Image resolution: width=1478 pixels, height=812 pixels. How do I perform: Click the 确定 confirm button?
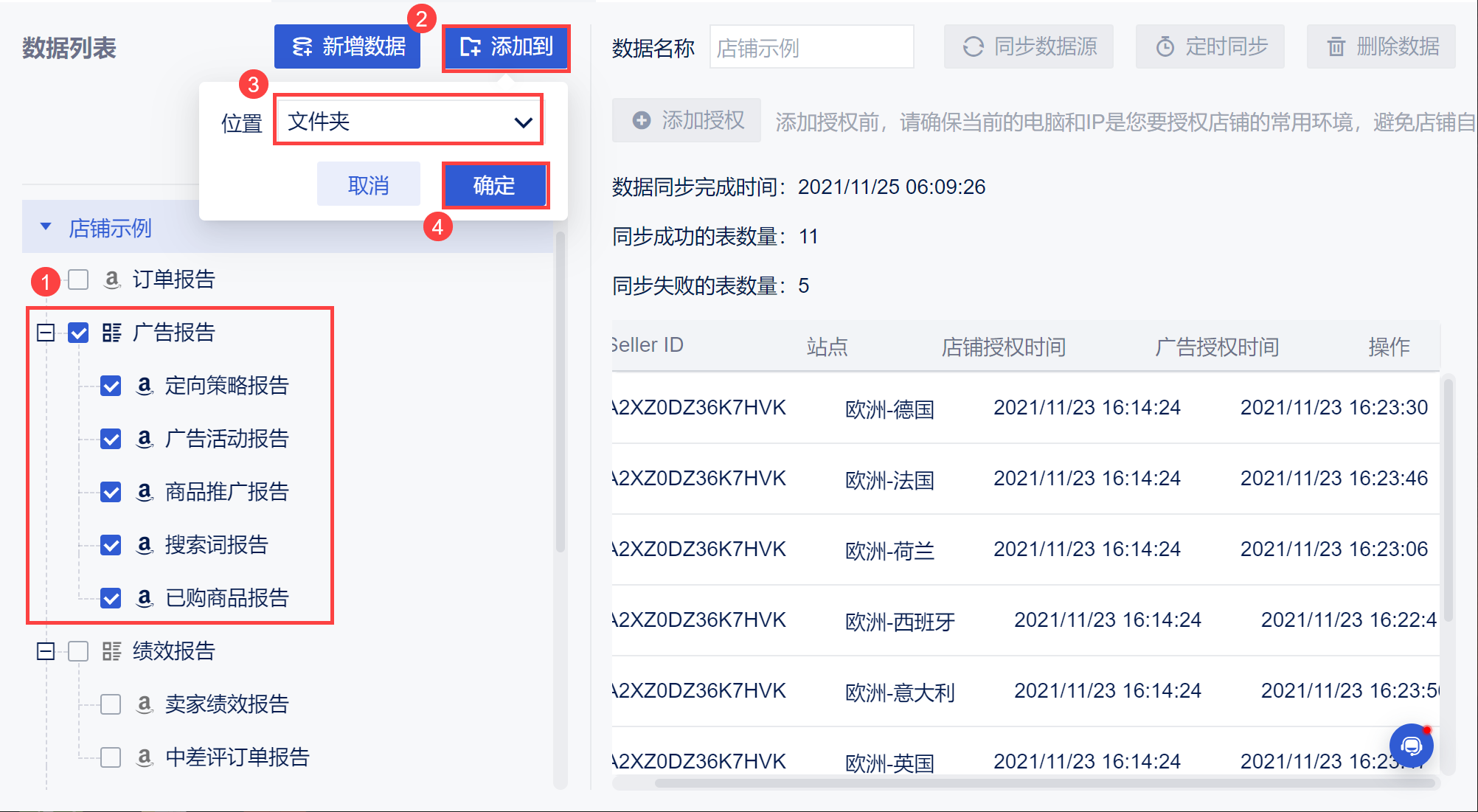495,185
